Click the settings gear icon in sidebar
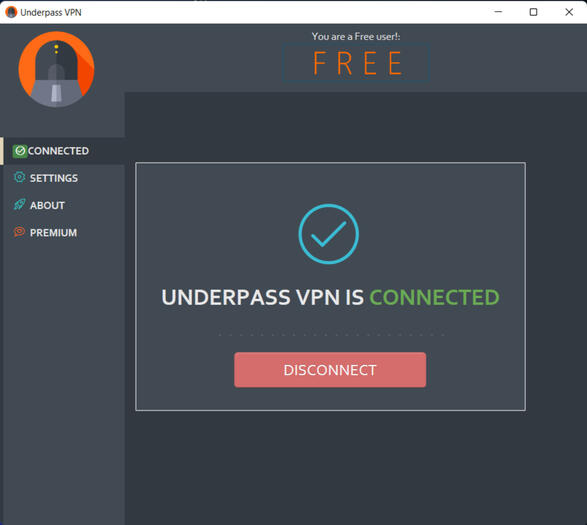 (19, 177)
